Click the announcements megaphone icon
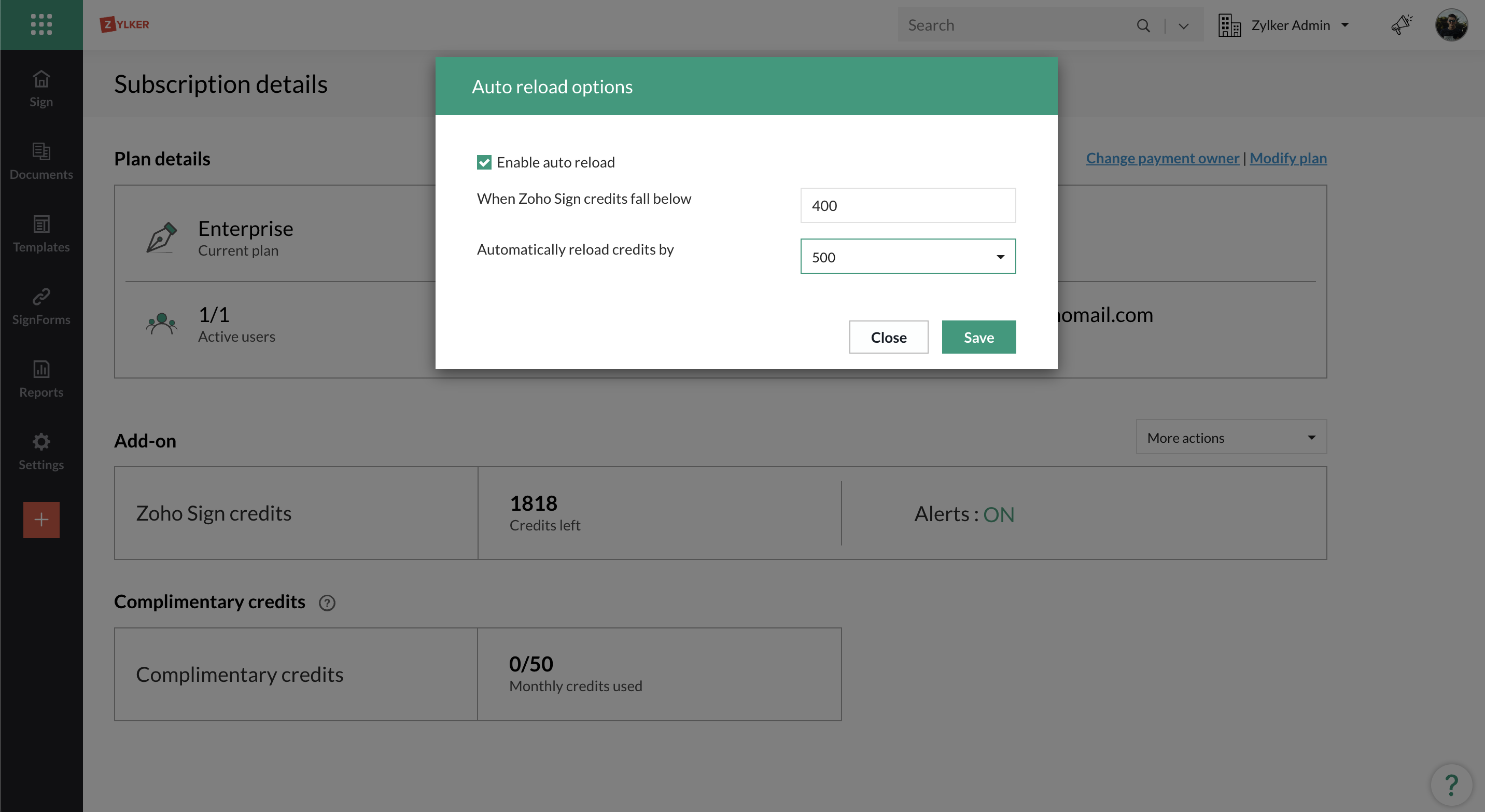The height and width of the screenshot is (812, 1485). tap(1401, 25)
